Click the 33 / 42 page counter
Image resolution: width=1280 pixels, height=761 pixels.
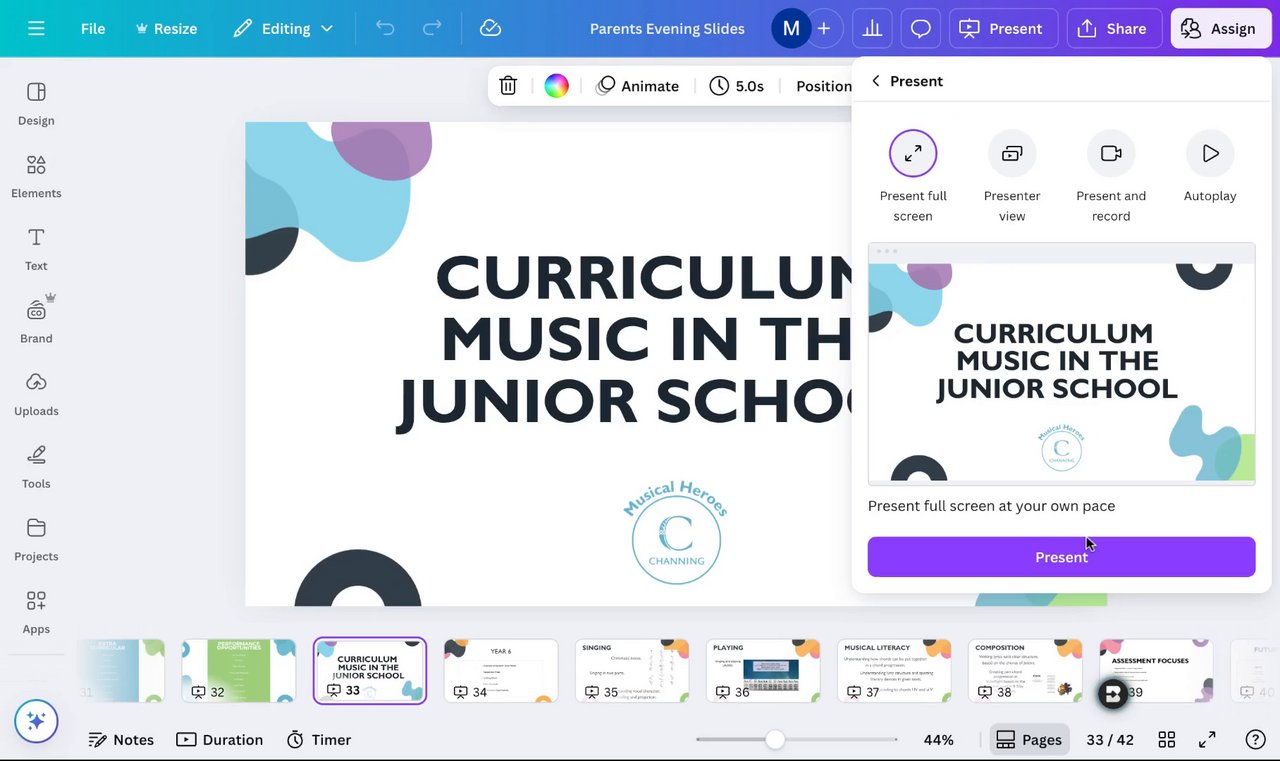(x=1109, y=740)
